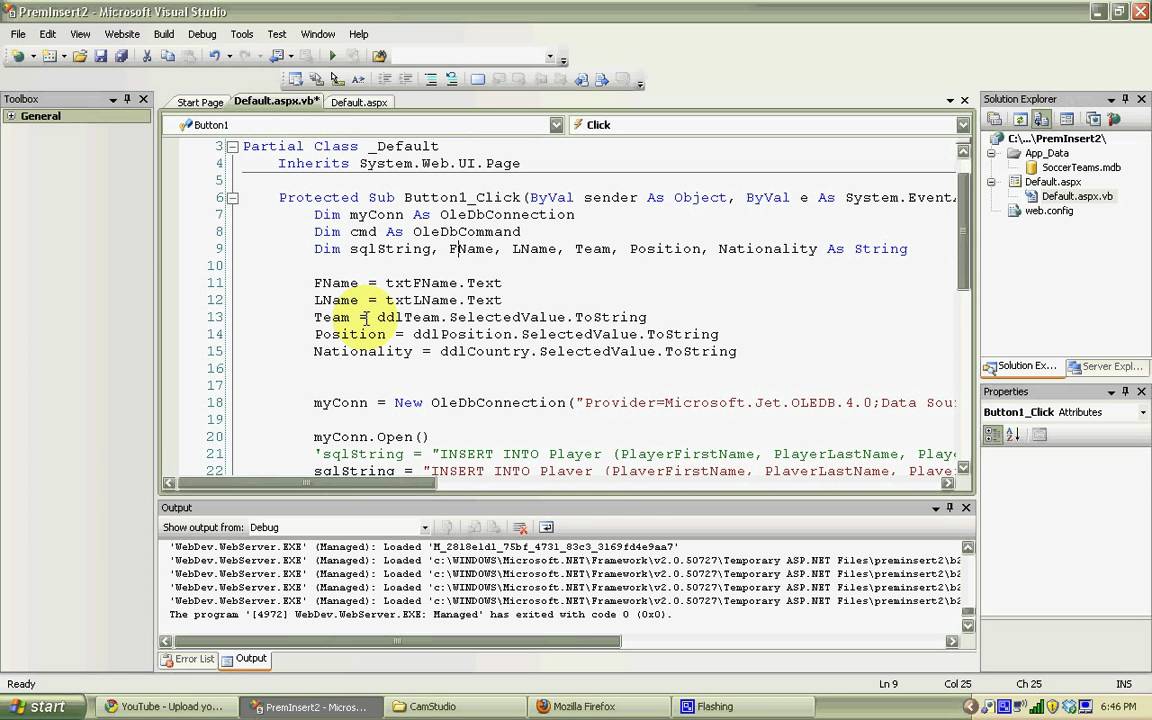
Task: Collapse the Partial Class _Default code region
Action: click(233, 147)
